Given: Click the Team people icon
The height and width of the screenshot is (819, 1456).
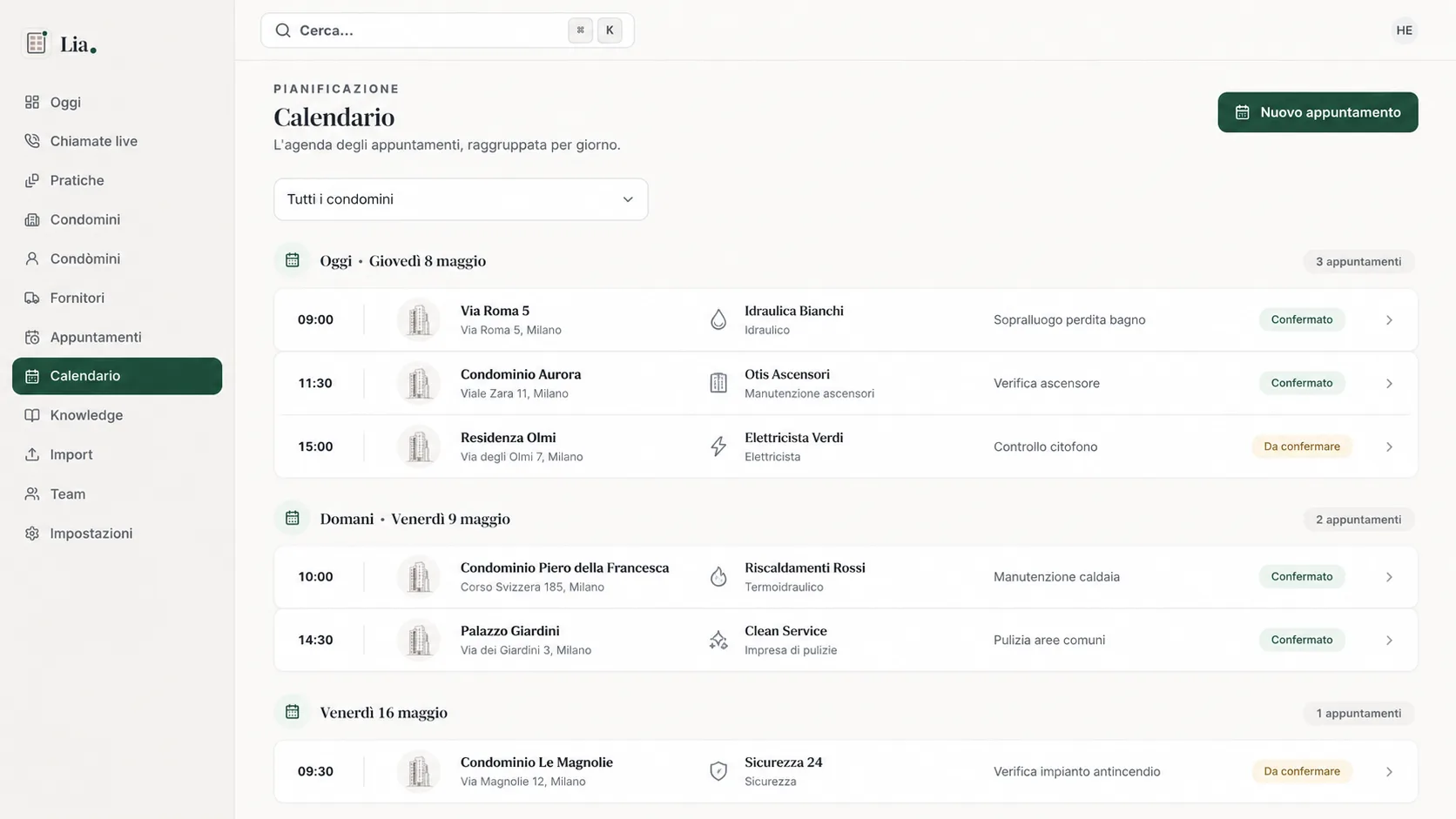Looking at the screenshot, I should point(32,493).
